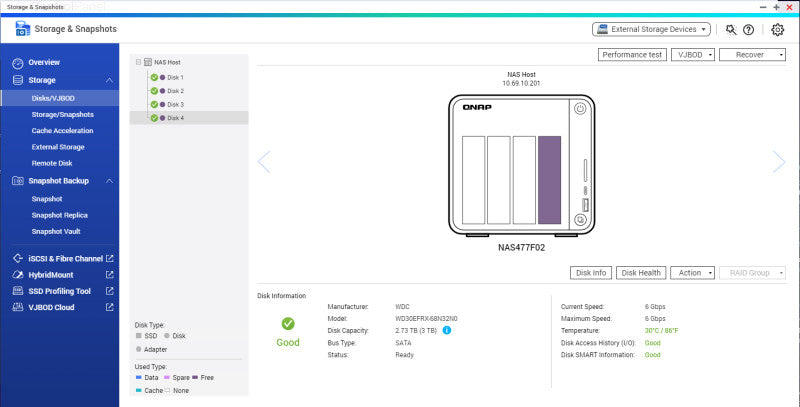Open Snapshot Replica page
800x407 pixels.
(x=60, y=215)
